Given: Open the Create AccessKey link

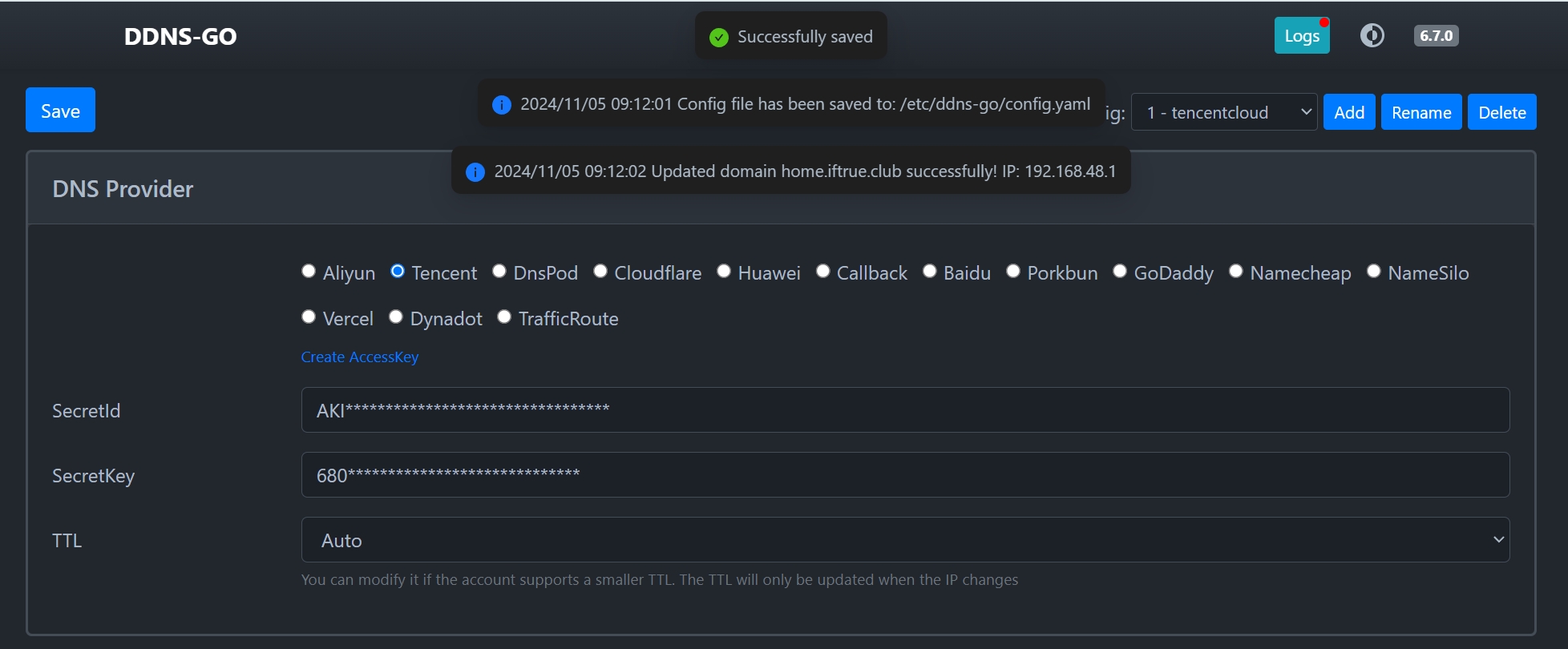Looking at the screenshot, I should coord(360,357).
